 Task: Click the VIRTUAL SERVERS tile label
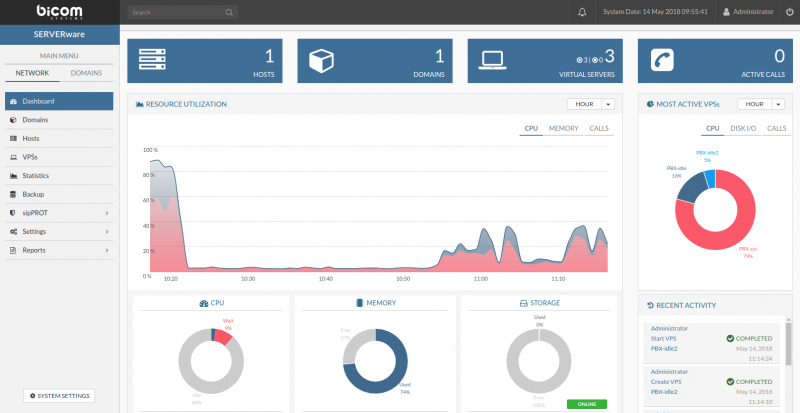(587, 75)
